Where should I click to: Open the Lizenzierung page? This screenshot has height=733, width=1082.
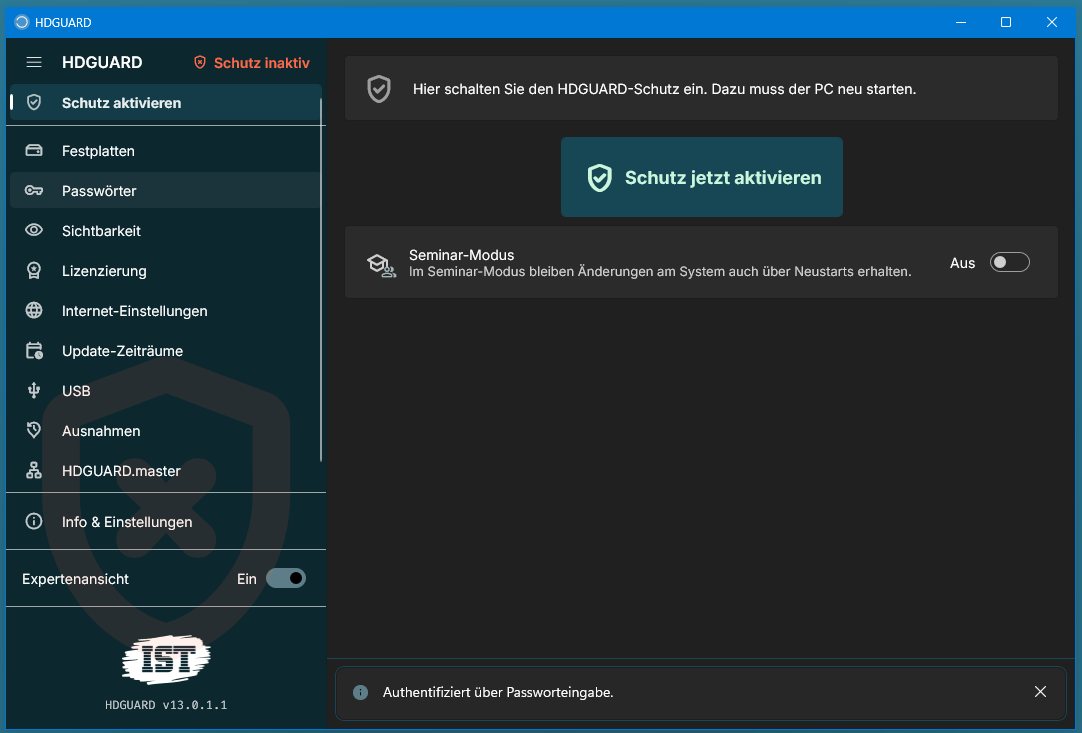166,271
